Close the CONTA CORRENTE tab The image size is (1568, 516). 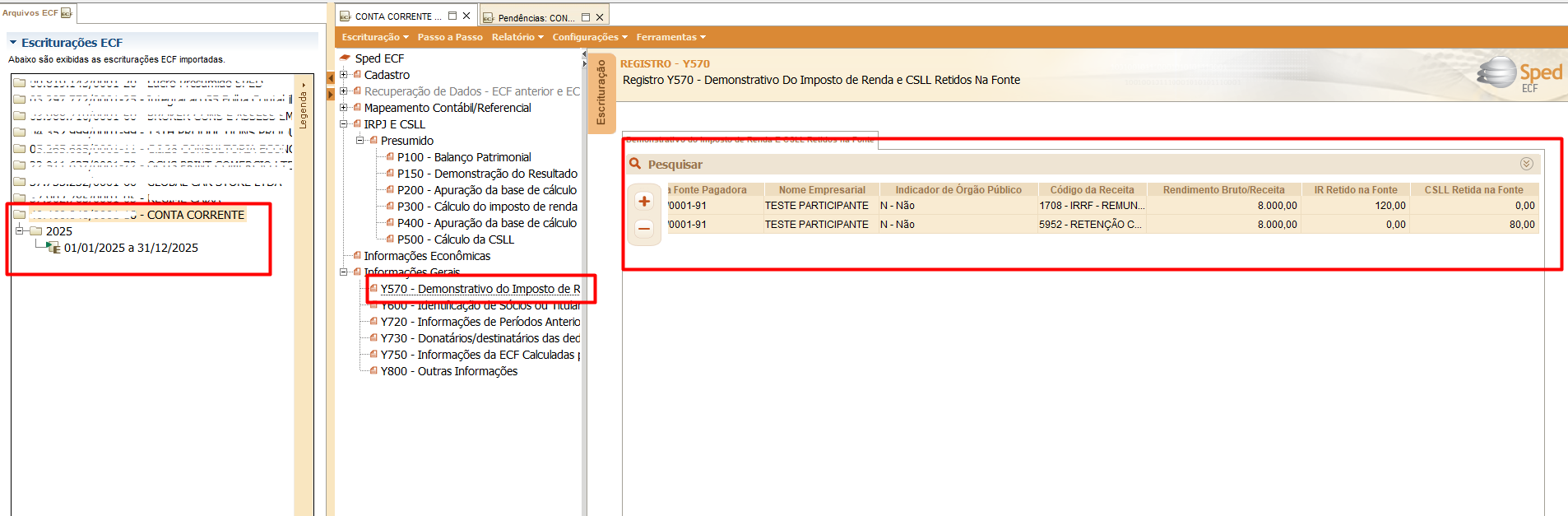coord(466,16)
